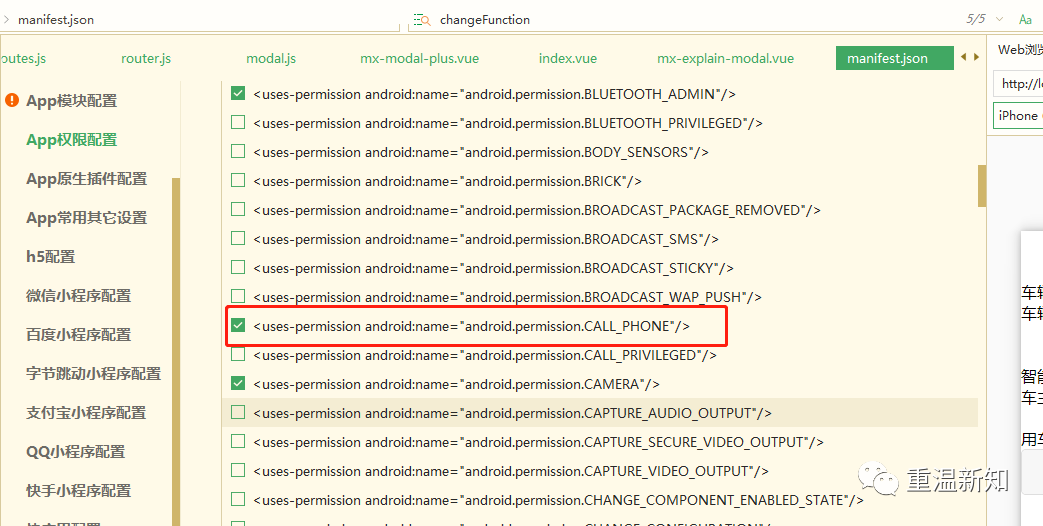Check the CAPTURE_VIDEO_OUTPUT permission box
Screen dimensions: 1043x526
[237, 470]
